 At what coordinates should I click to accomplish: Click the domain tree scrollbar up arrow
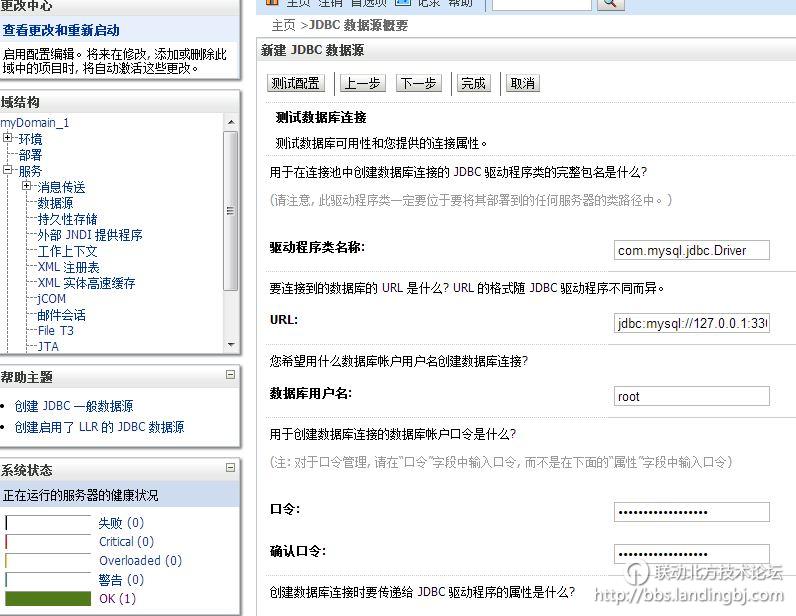click(230, 122)
